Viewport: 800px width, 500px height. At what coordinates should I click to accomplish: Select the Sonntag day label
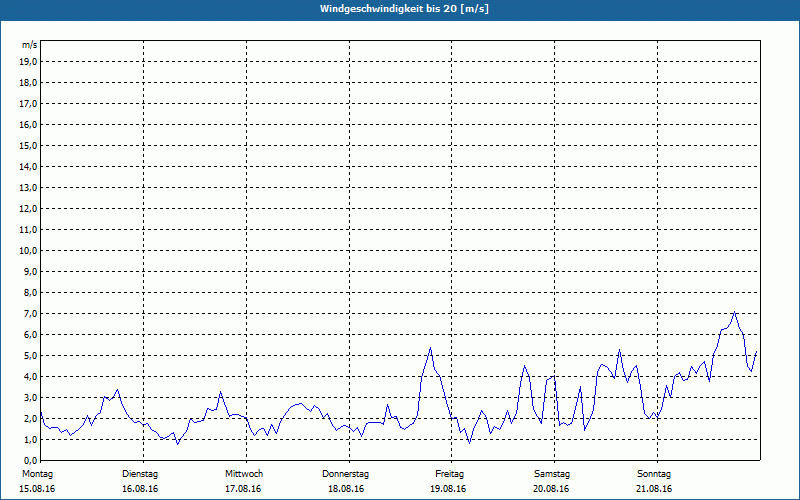[x=654, y=473]
